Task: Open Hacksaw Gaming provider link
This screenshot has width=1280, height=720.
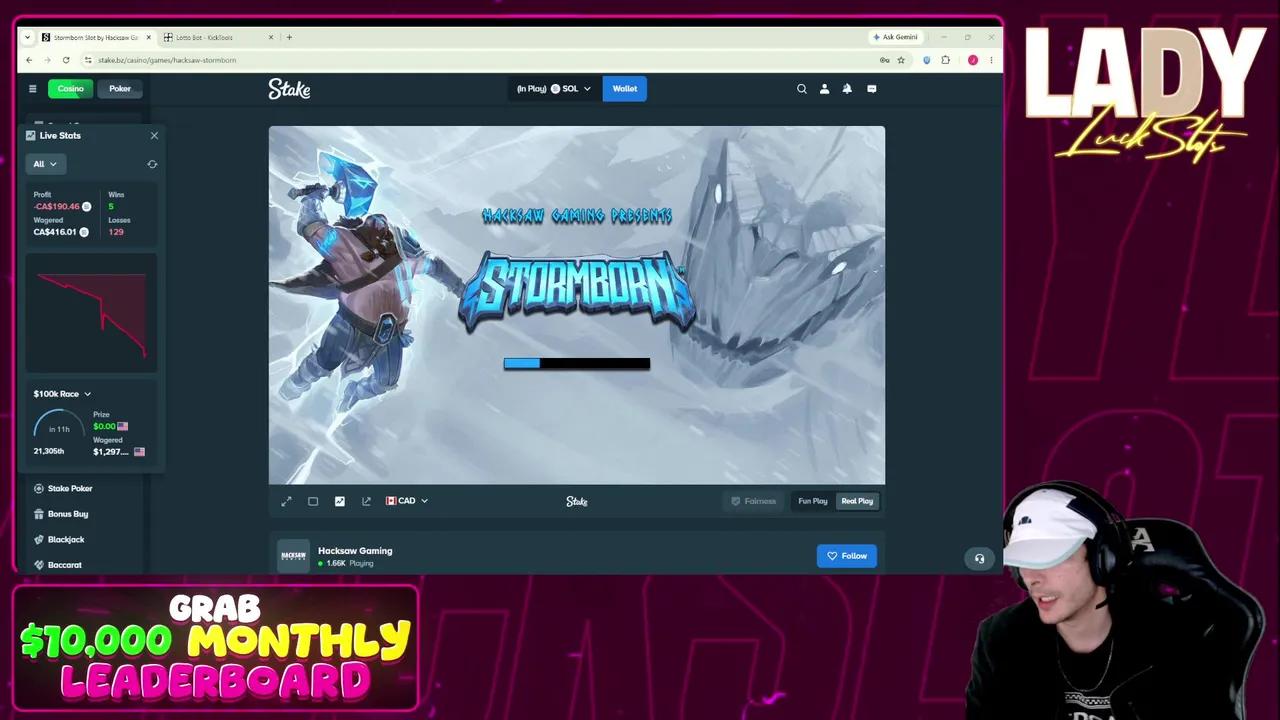Action: click(x=355, y=551)
